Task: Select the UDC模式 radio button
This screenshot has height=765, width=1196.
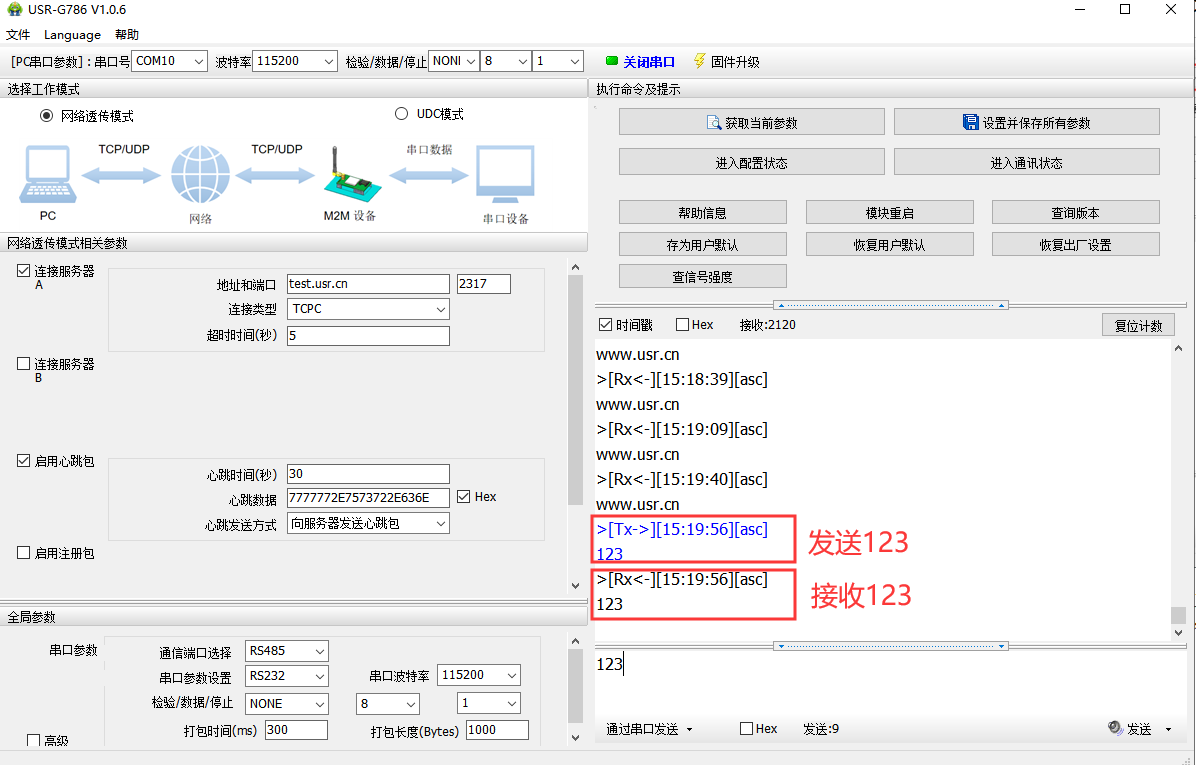Action: 402,114
